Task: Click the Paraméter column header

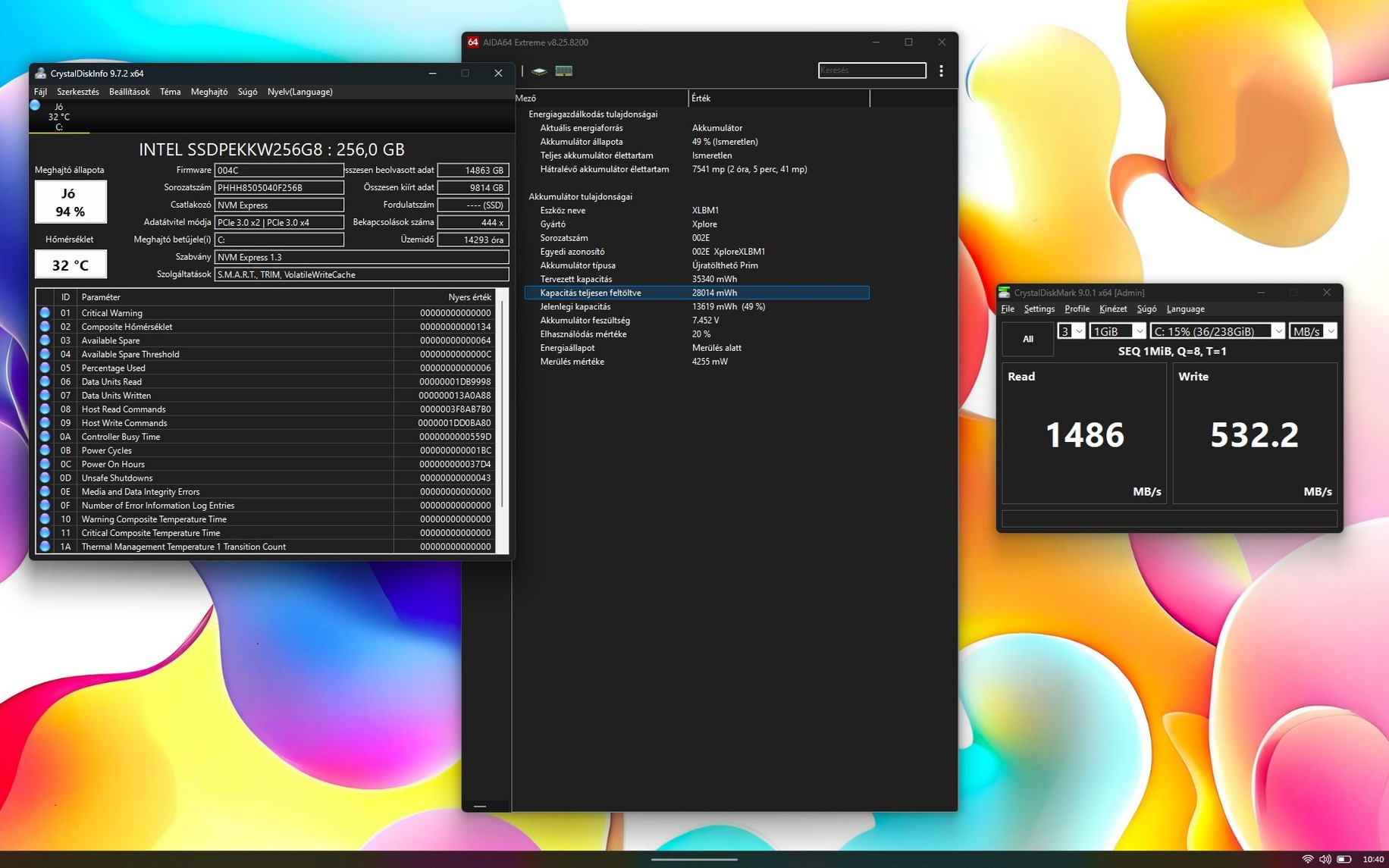Action: (235, 297)
